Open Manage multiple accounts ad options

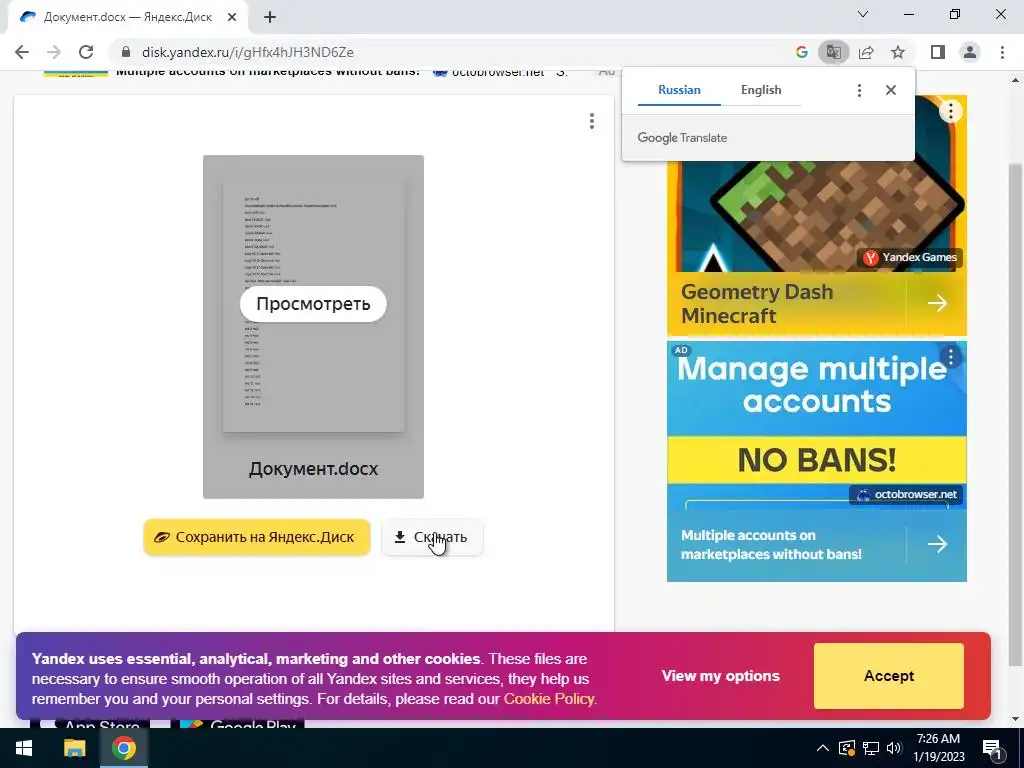click(x=951, y=357)
